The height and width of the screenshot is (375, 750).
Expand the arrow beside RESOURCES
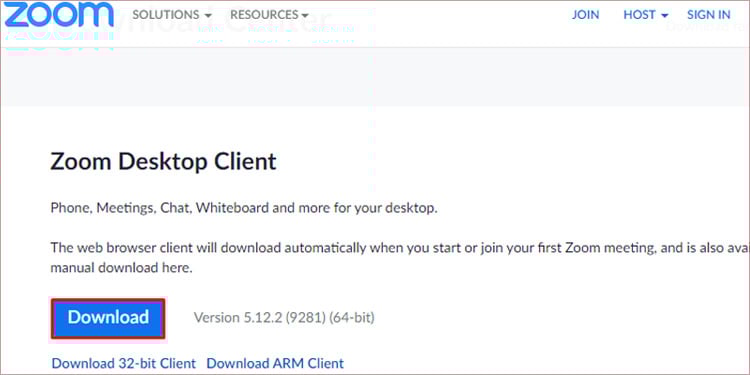[x=305, y=16]
